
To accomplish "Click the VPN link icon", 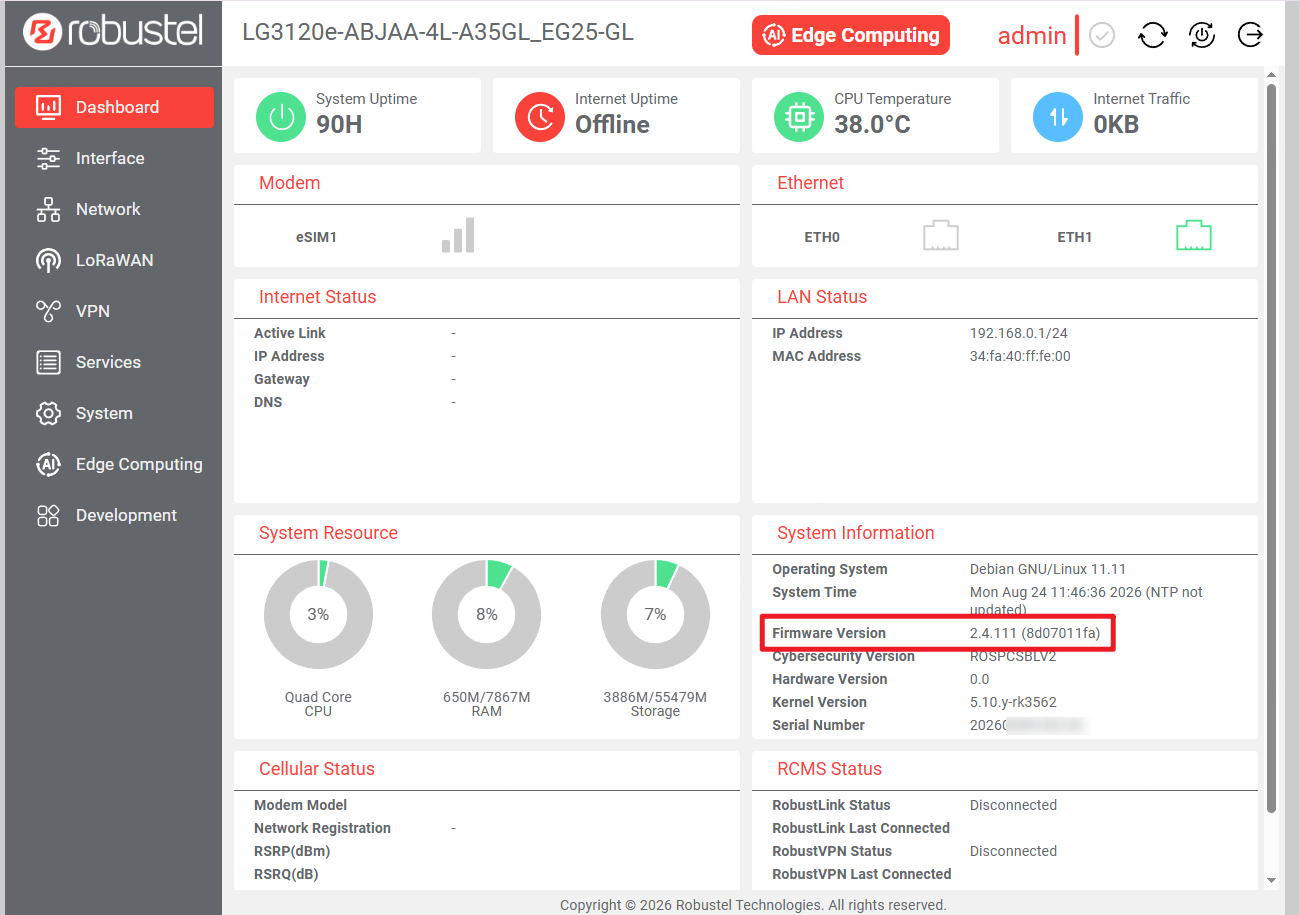I will (48, 311).
